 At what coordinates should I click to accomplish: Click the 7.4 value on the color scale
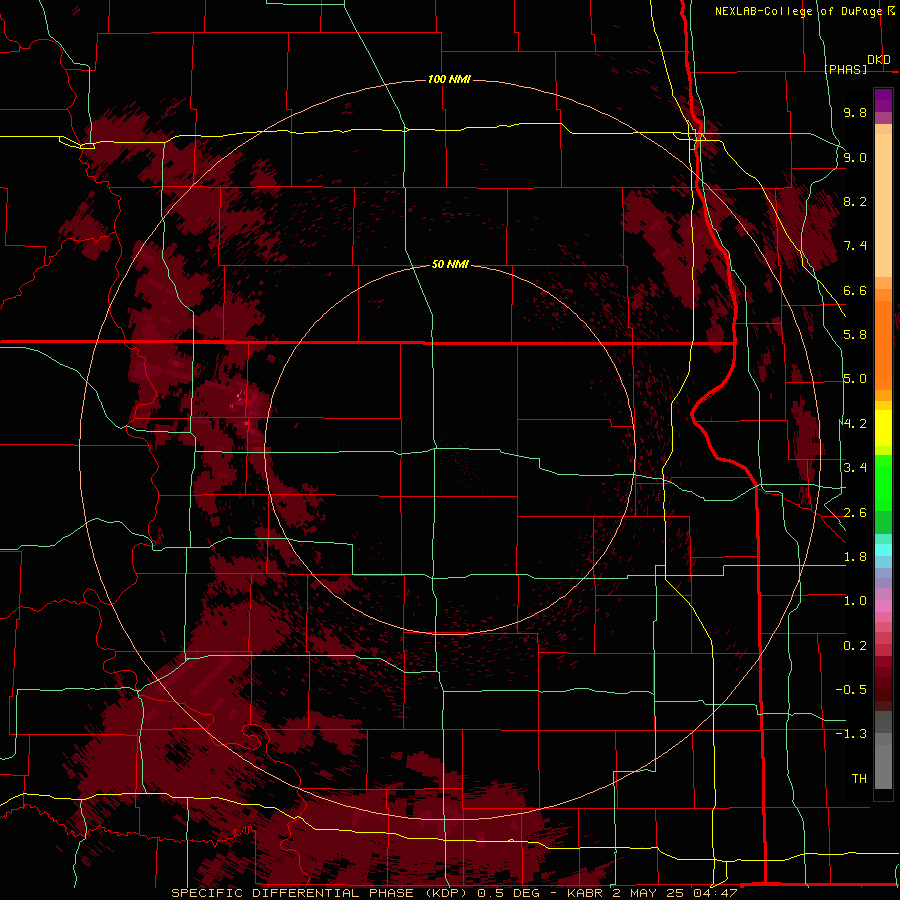tap(855, 246)
